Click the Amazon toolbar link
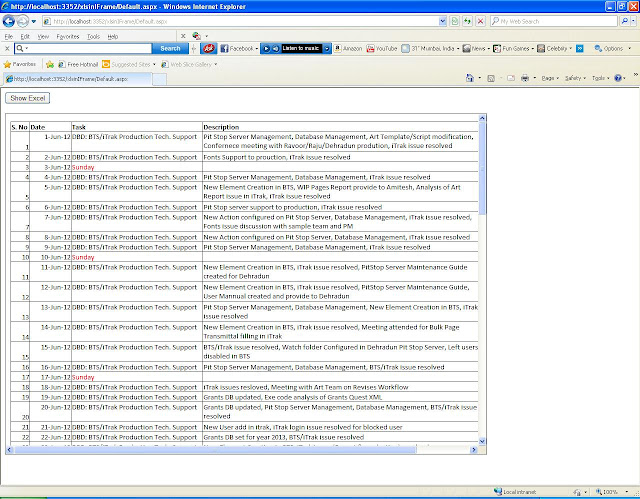Screen dimensions: 640x499 tap(348, 49)
